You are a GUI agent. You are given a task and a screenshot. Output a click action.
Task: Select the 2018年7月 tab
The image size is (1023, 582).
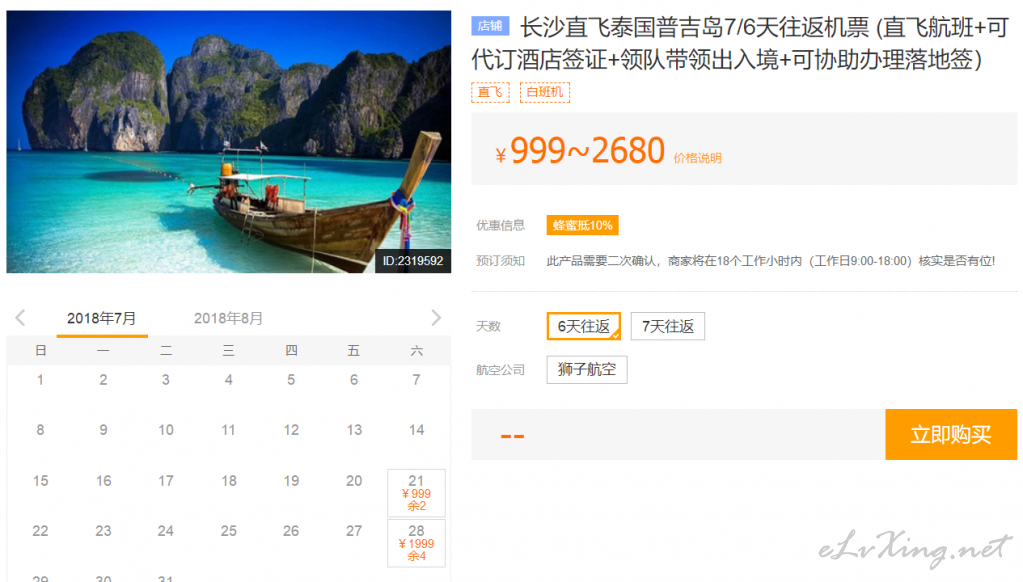(102, 318)
